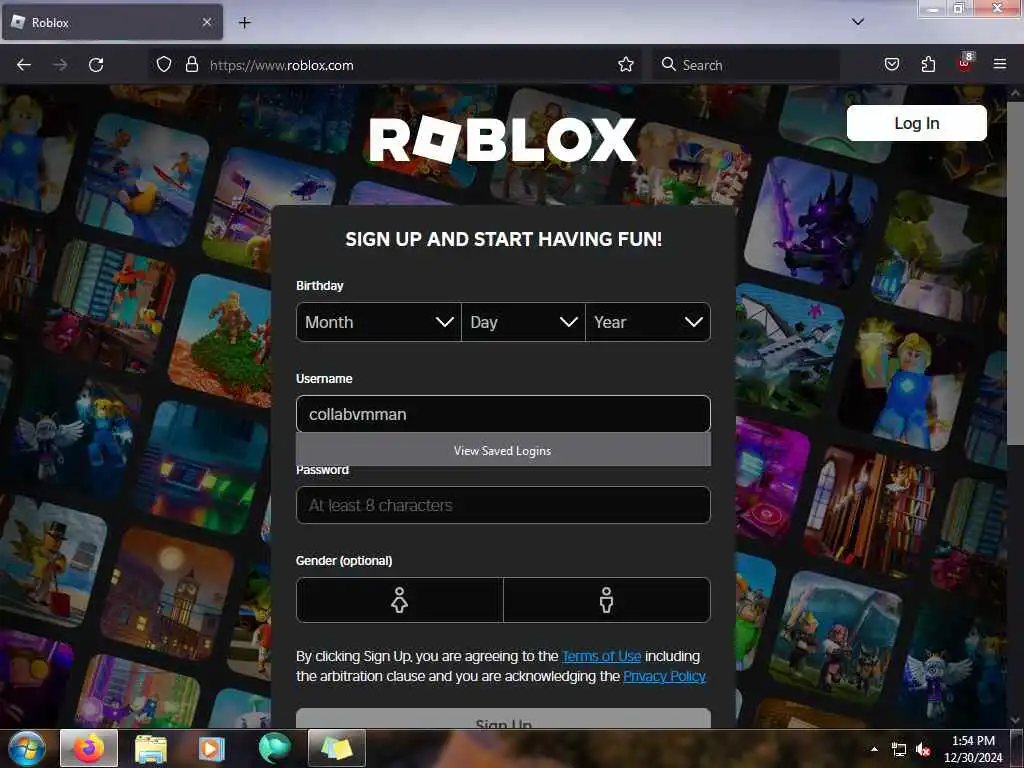Click the purple dragon game thumbnail
This screenshot has height=768, width=1024.
click(810, 223)
